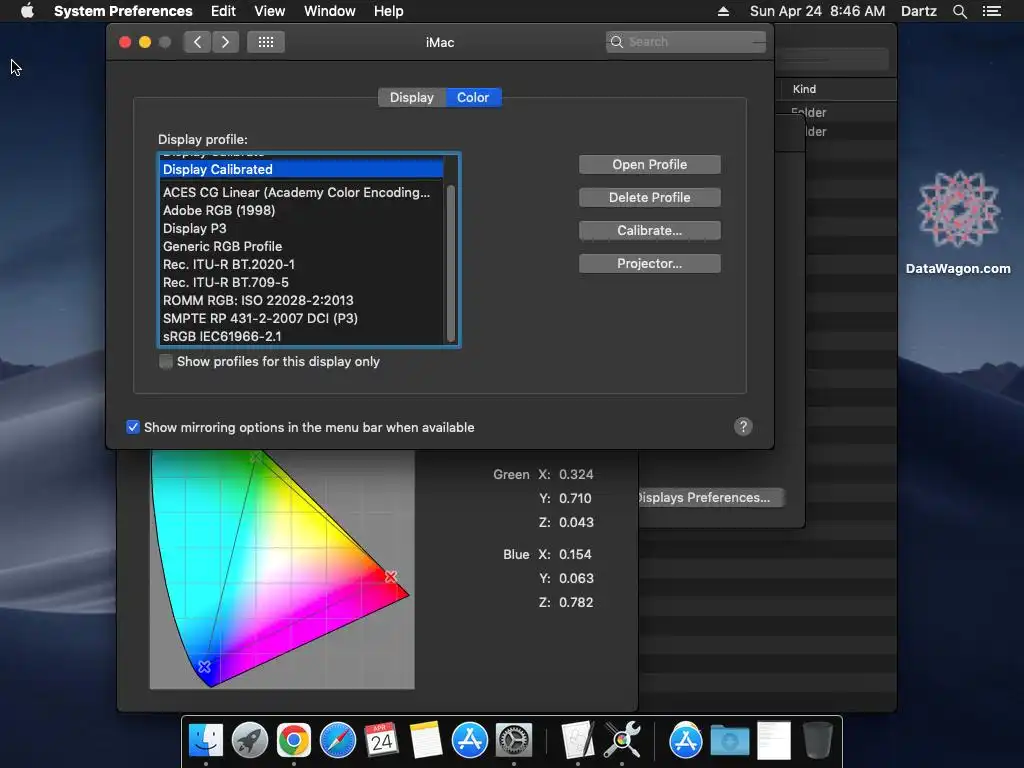
Task: Open ColorSync Utility wrench icon in Dock
Action: coord(622,740)
